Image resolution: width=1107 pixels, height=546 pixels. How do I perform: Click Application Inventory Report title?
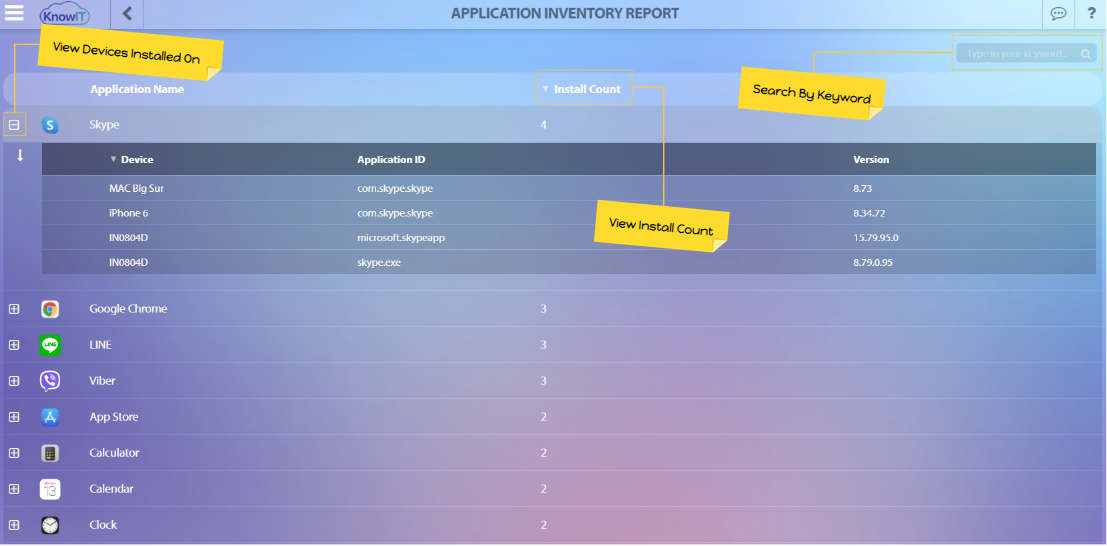point(565,13)
